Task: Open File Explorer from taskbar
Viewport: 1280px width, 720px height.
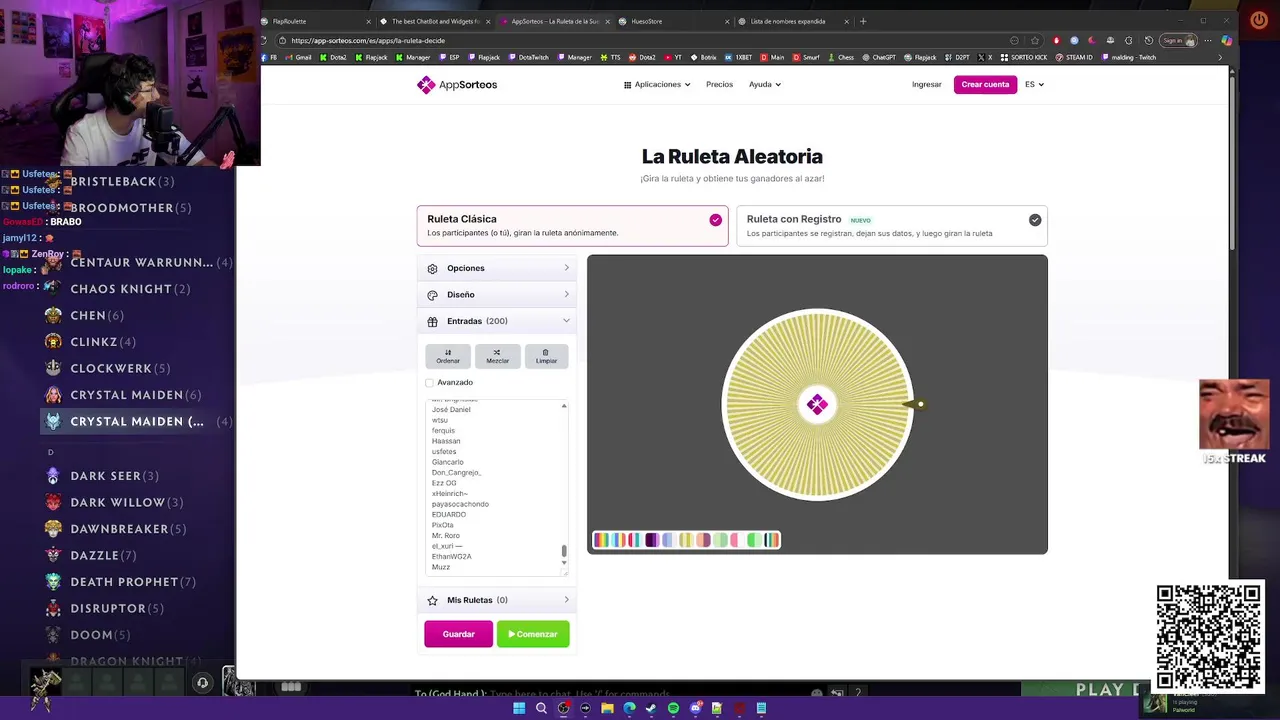Action: (607, 708)
